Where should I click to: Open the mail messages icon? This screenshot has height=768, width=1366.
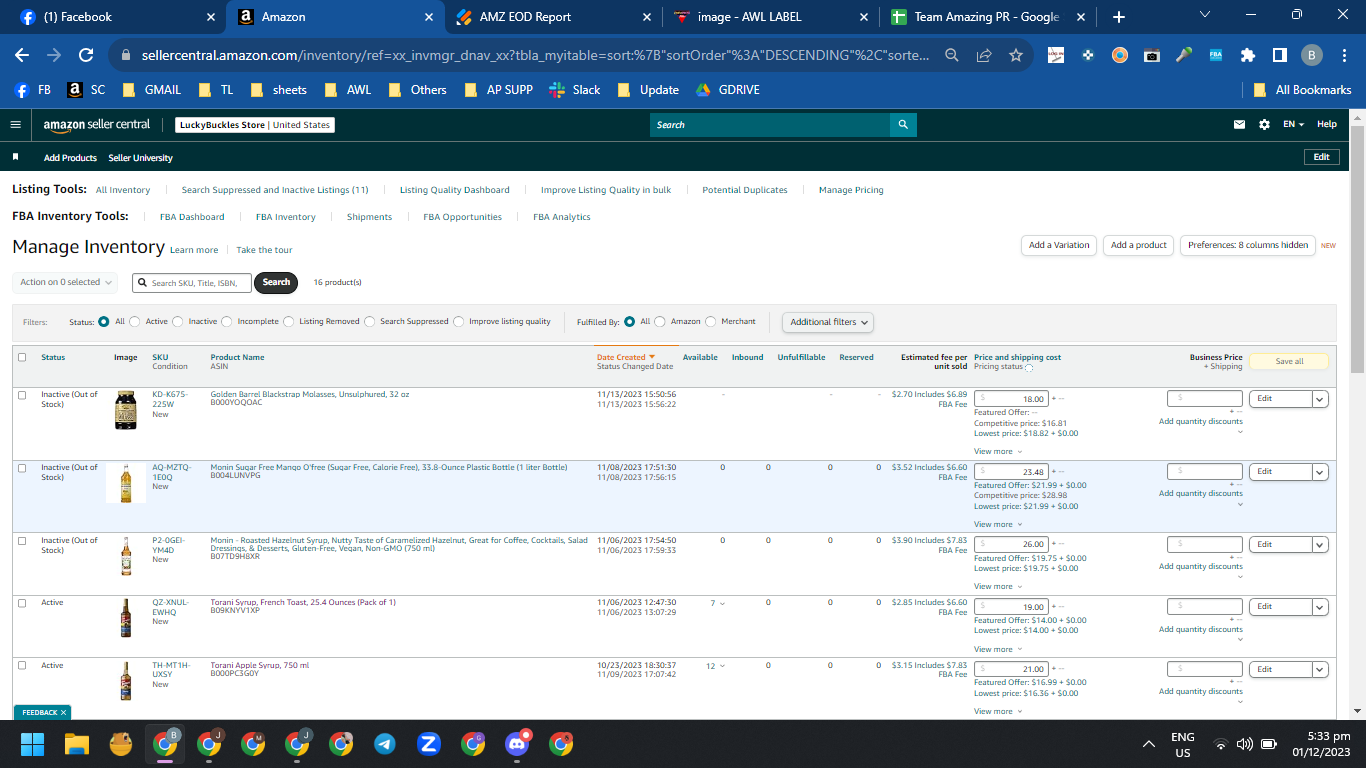[x=1240, y=125]
